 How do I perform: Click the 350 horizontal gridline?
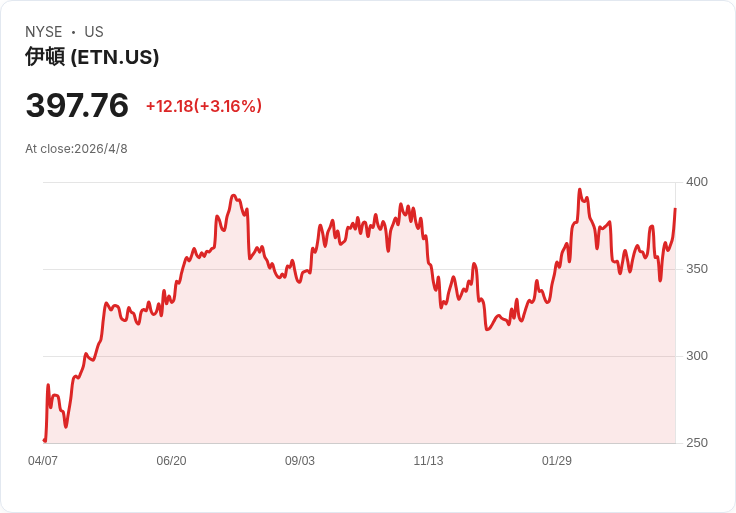pyautogui.click(x=359, y=269)
